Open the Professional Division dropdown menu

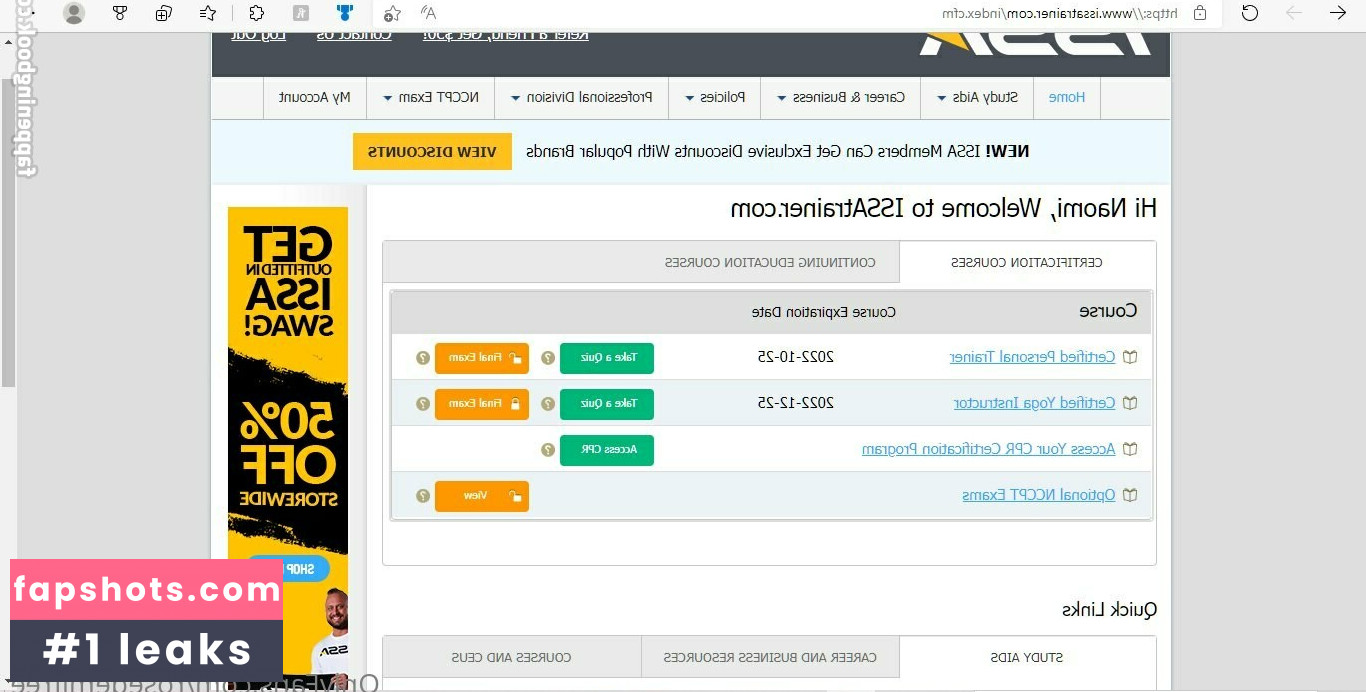(581, 98)
